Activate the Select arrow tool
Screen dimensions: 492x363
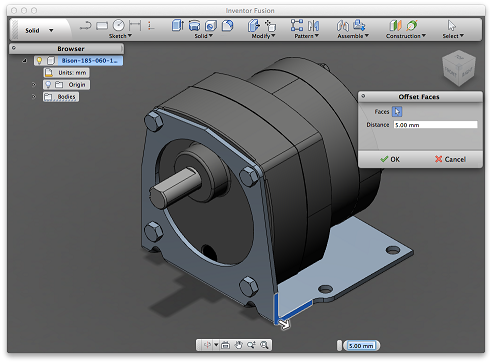[452, 25]
